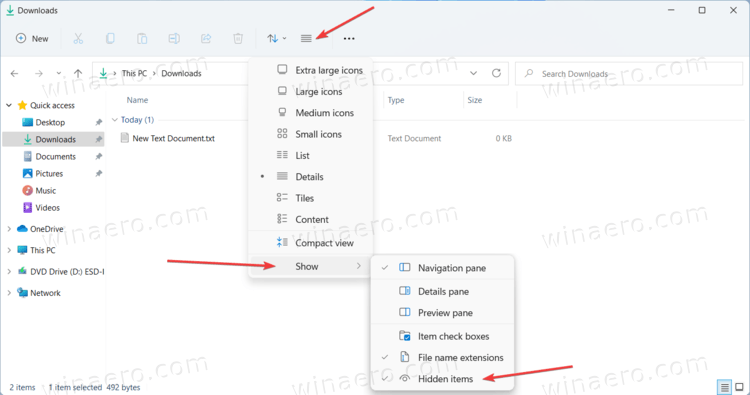Click Downloads in the address breadcrumb
The height and width of the screenshot is (395, 750).
click(181, 74)
